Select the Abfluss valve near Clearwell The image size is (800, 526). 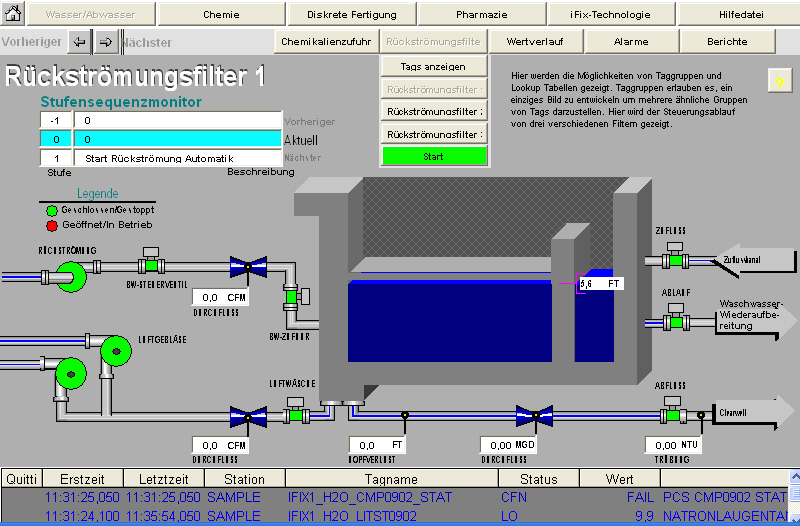tap(670, 414)
